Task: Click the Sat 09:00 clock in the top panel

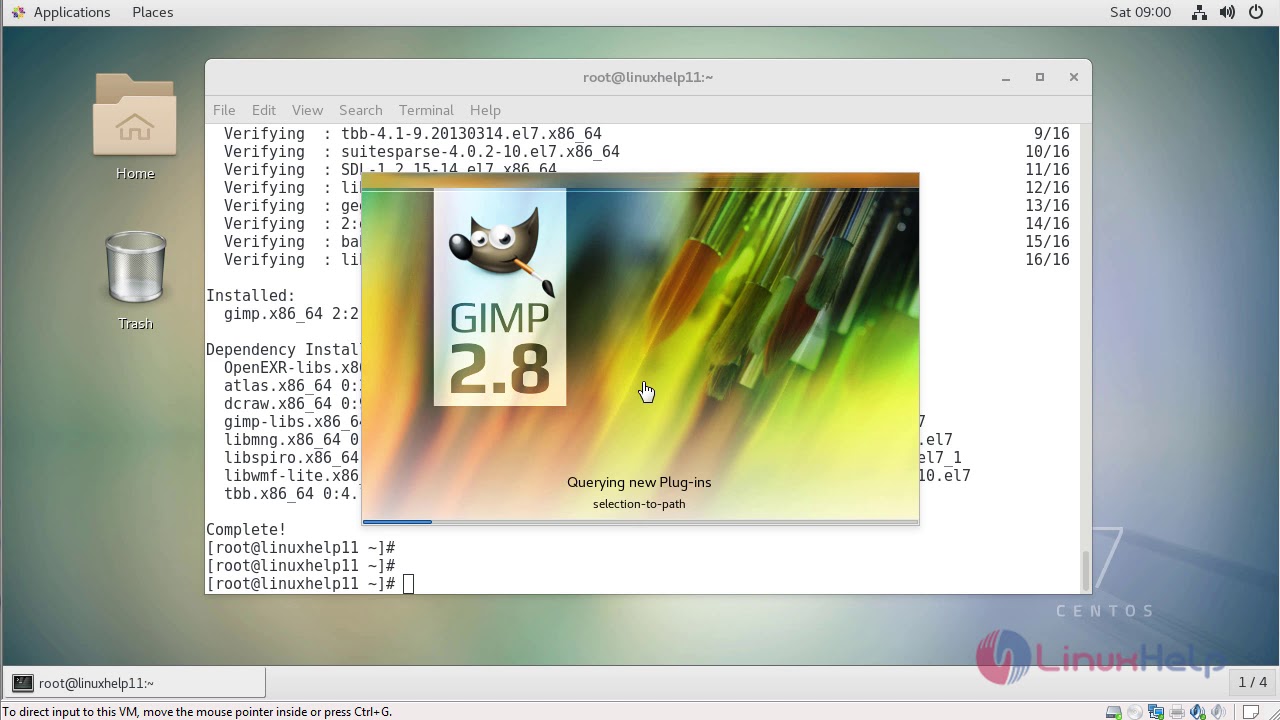Action: click(x=1140, y=12)
